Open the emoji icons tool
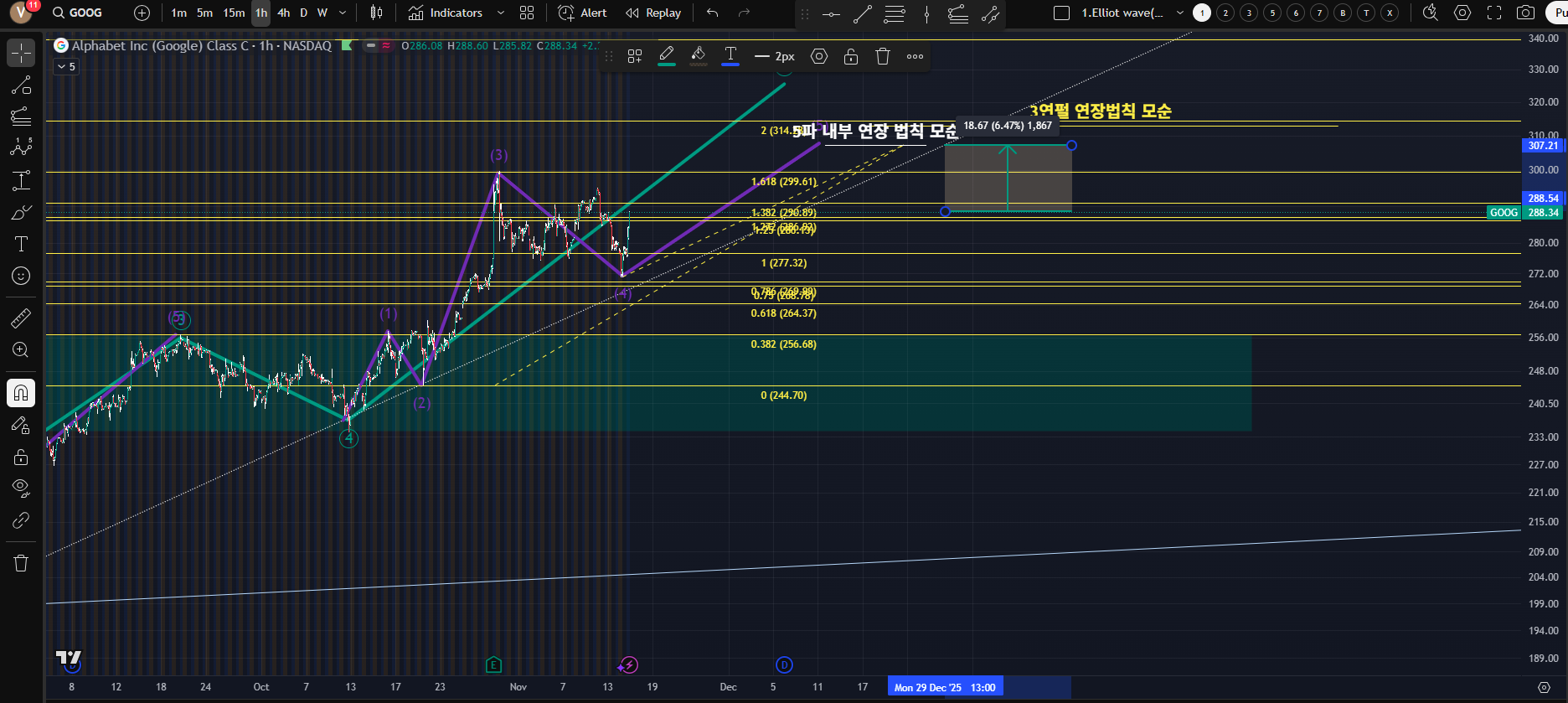The height and width of the screenshot is (703, 1568). point(21,276)
